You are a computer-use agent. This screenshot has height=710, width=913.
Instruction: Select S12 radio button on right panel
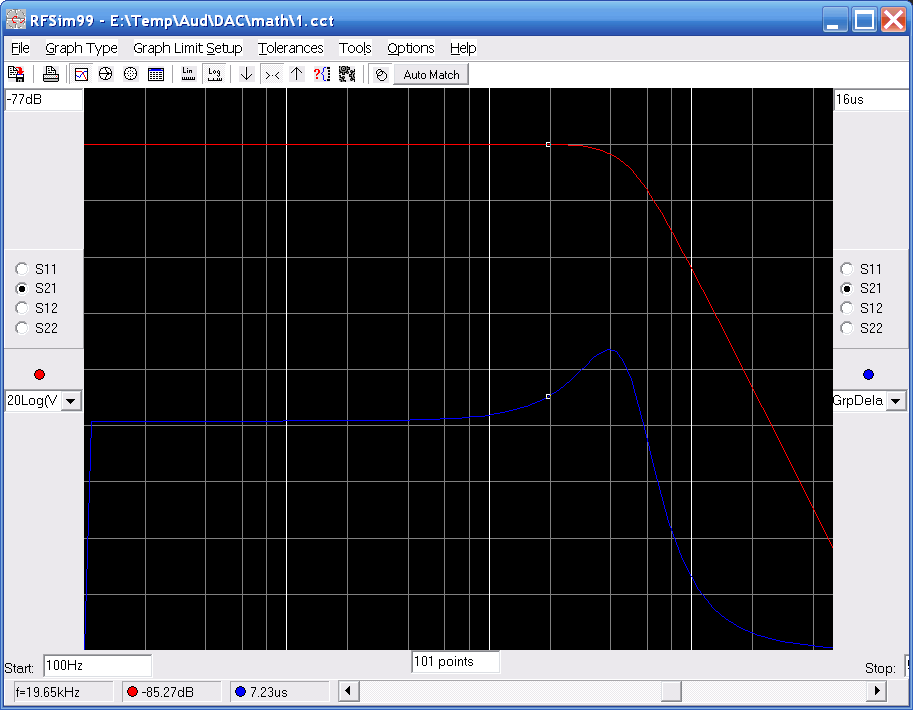click(847, 308)
